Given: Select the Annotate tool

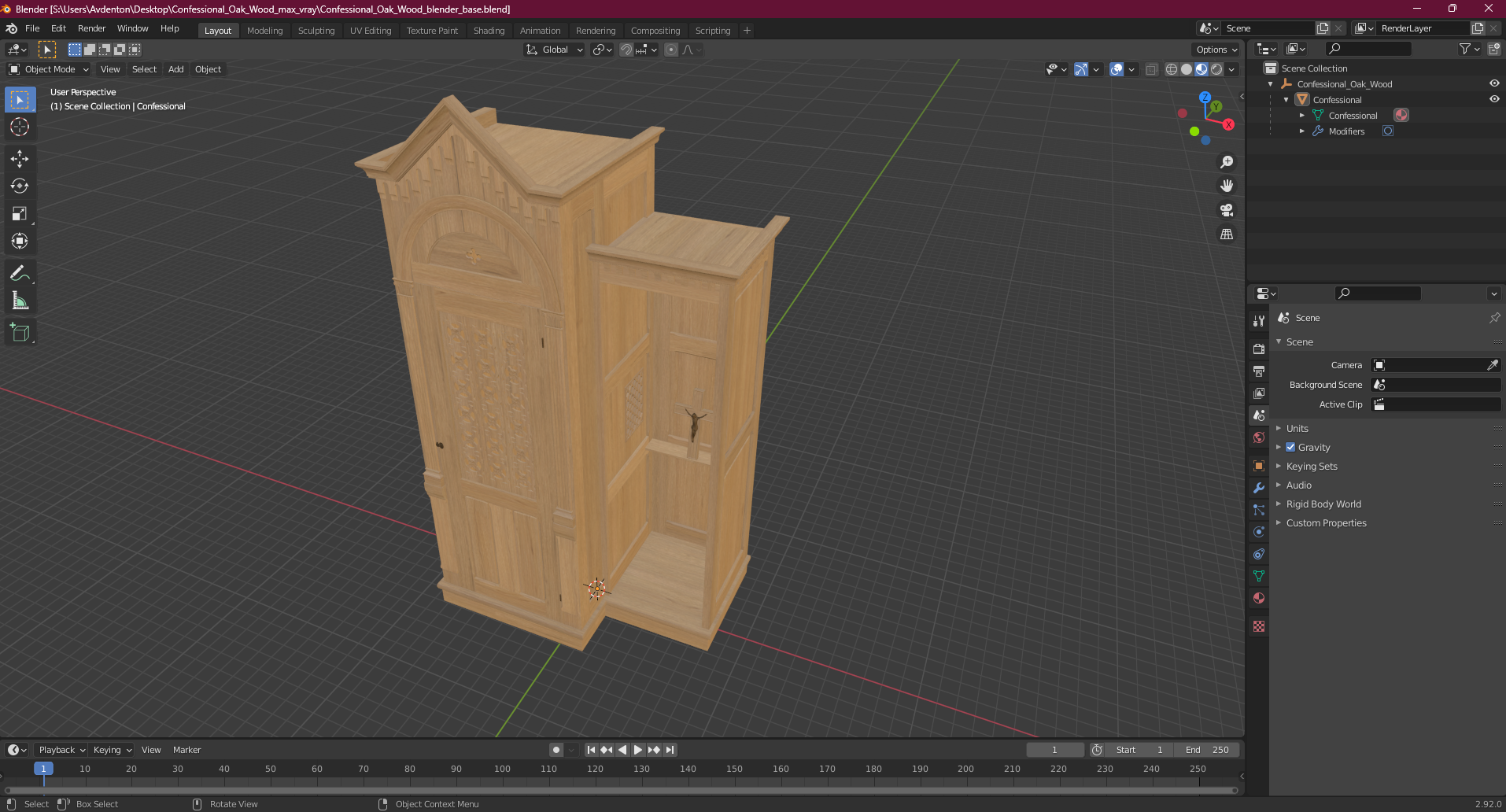Looking at the screenshot, I should 20,273.
